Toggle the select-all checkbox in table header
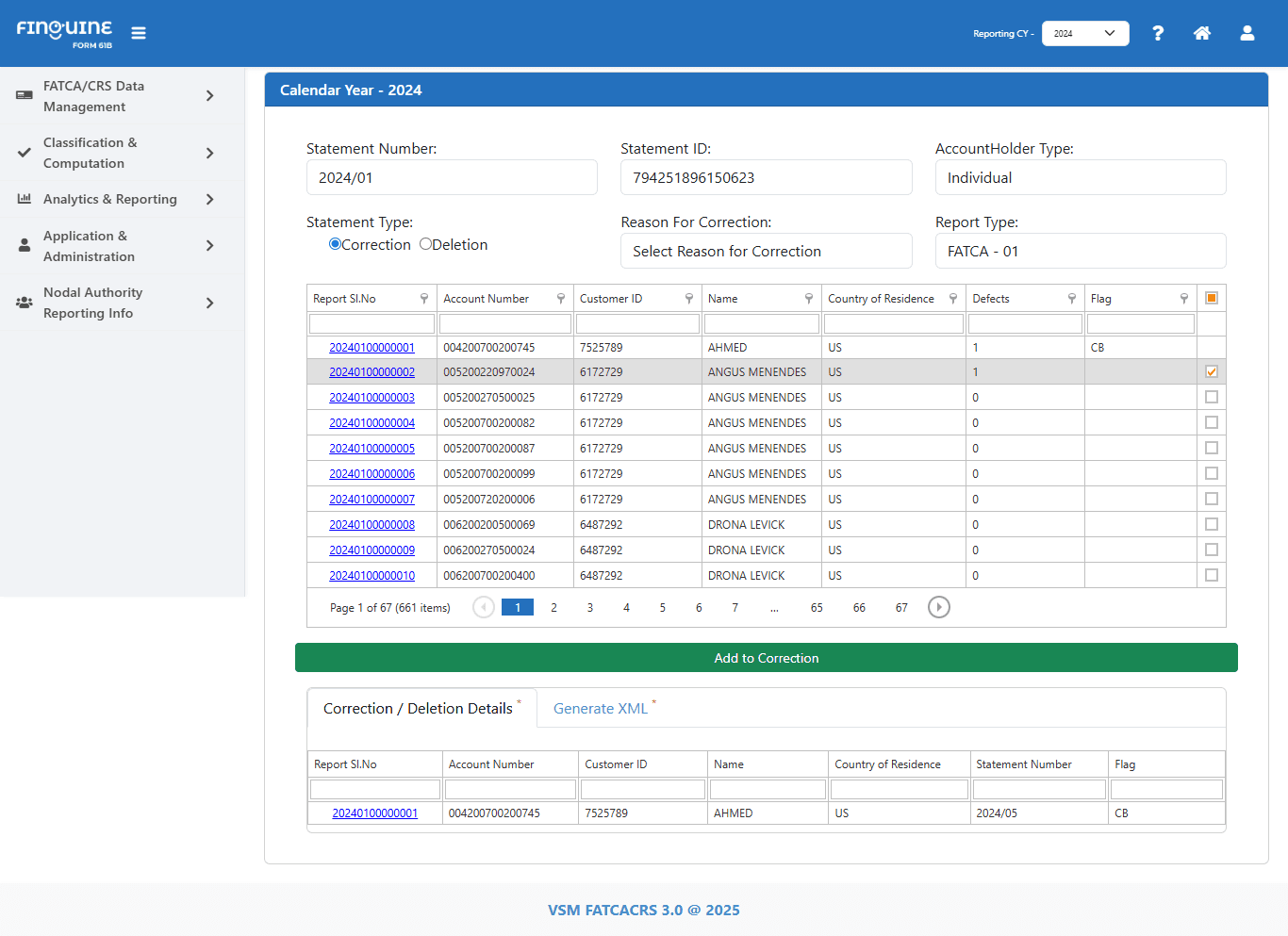 pos(1212,298)
